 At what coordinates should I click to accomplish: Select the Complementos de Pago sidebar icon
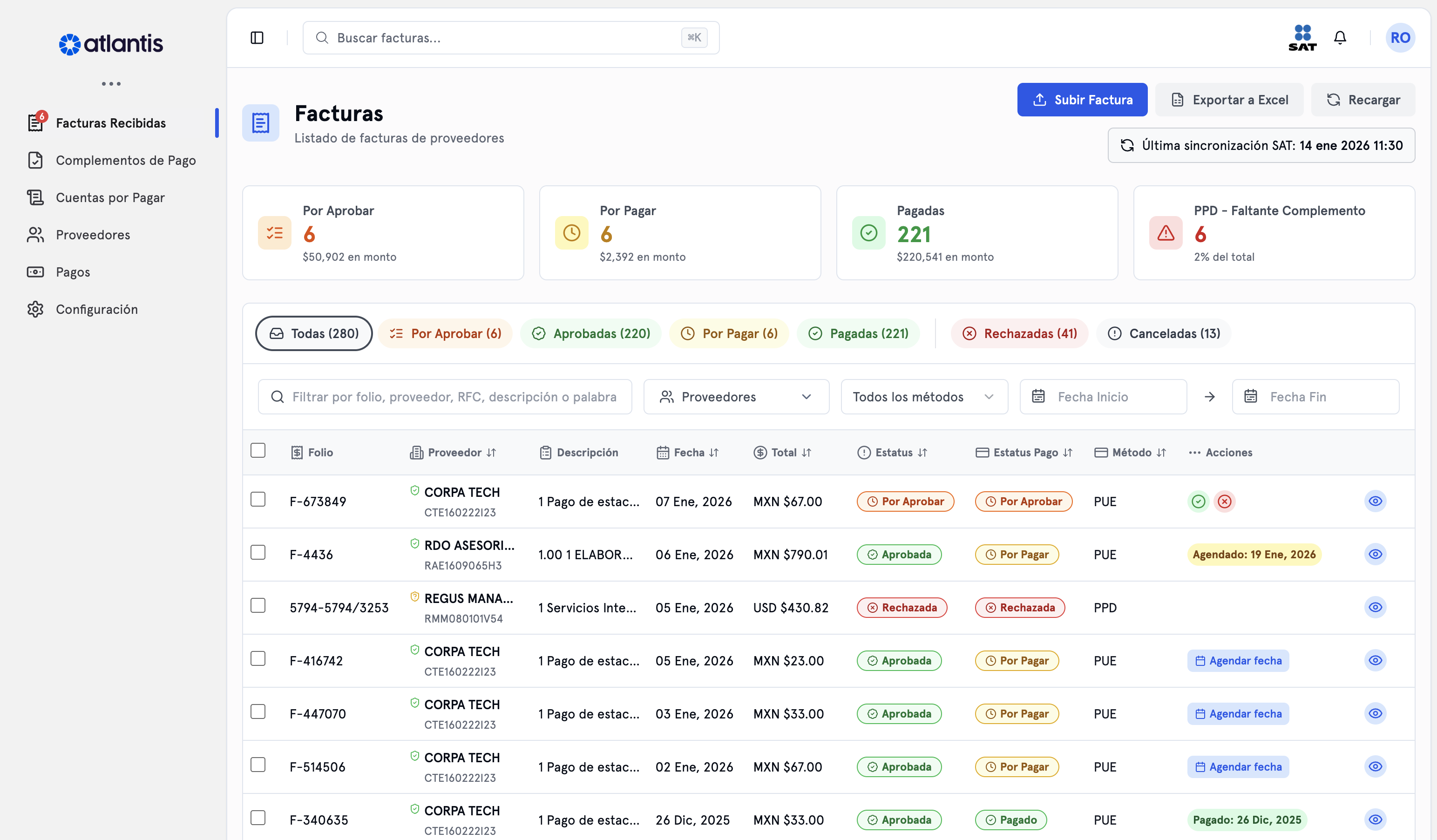coord(35,160)
